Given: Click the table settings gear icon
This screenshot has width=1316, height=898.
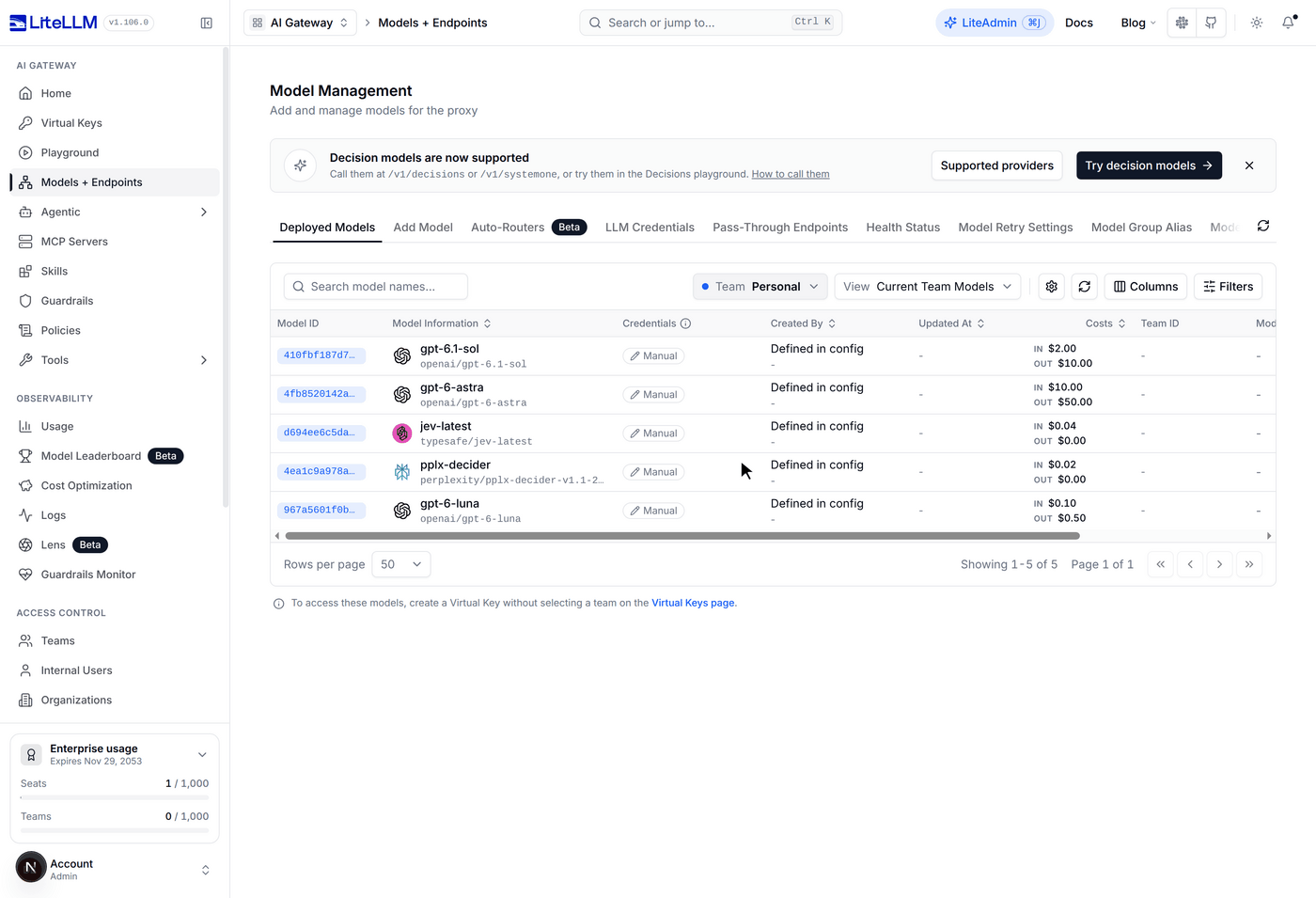Looking at the screenshot, I should (x=1052, y=287).
